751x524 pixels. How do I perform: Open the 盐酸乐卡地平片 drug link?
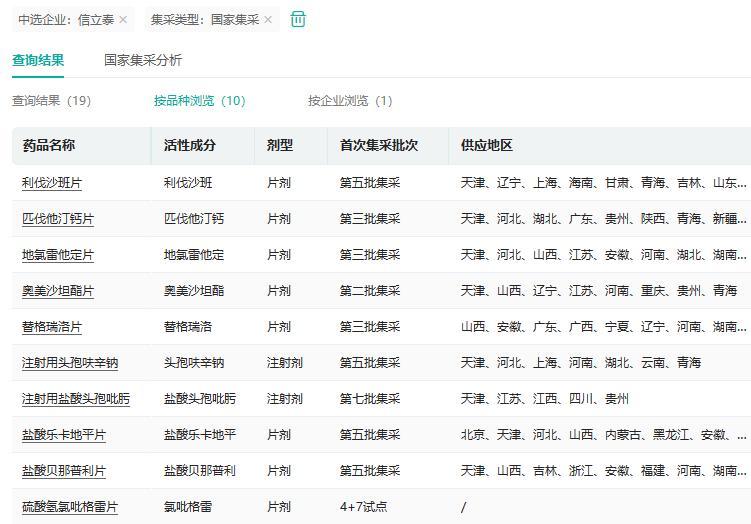click(64, 434)
